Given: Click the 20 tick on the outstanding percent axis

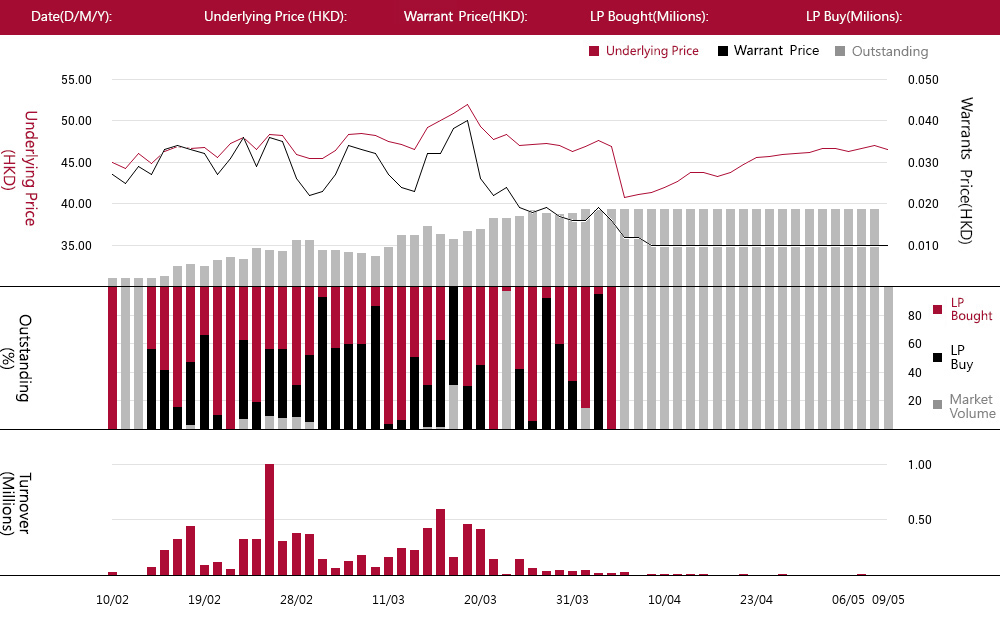Looking at the screenshot, I should coord(915,401).
